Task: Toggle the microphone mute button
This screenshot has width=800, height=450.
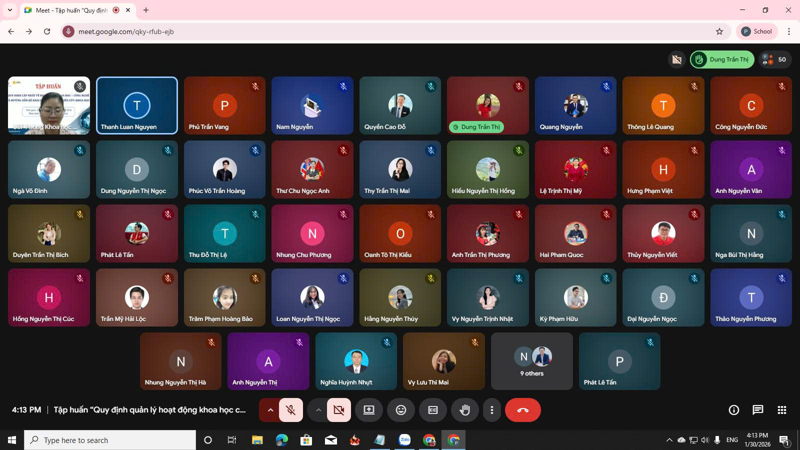Action: click(291, 410)
